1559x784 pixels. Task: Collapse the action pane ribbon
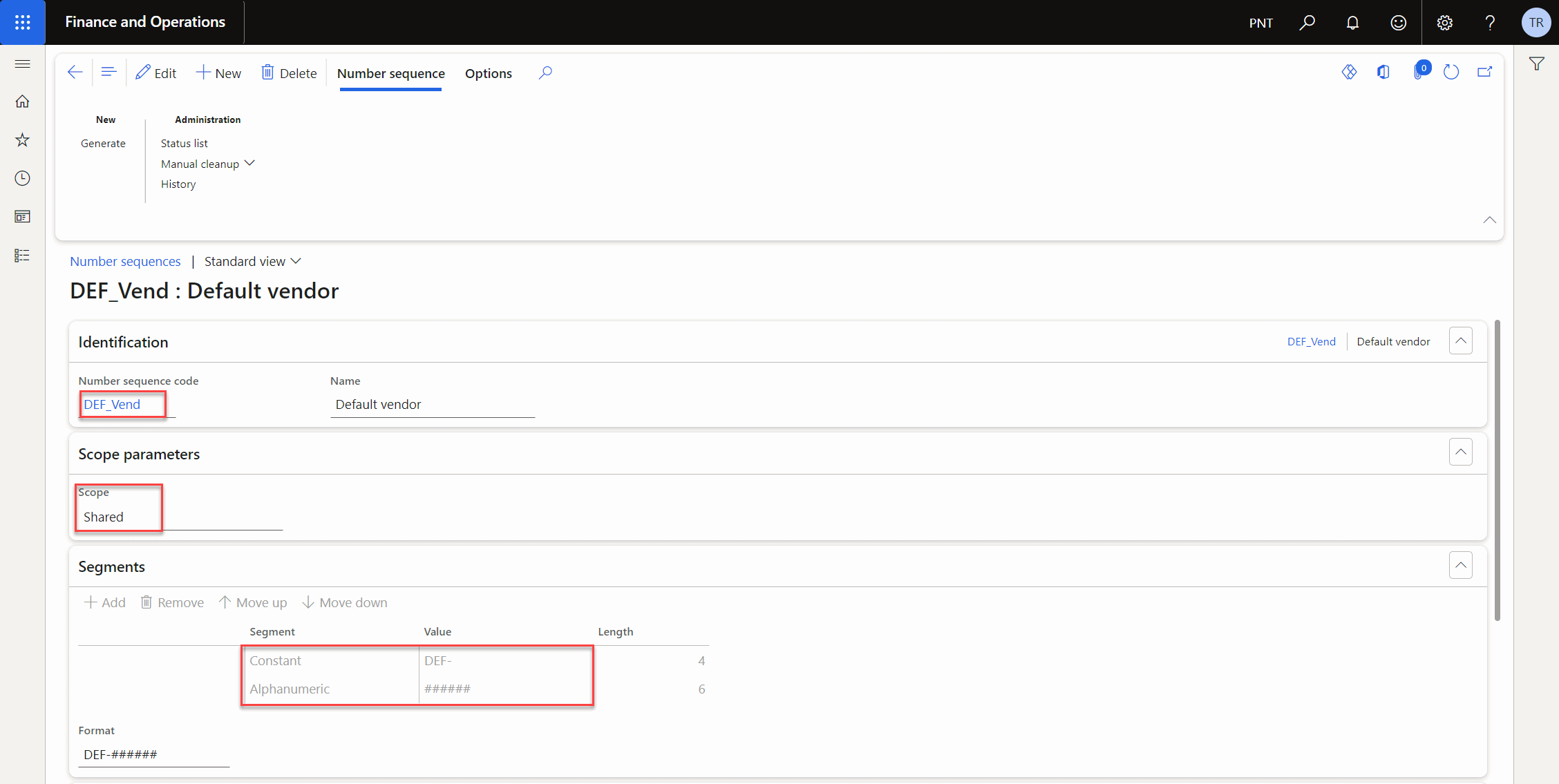pyautogui.click(x=1489, y=220)
